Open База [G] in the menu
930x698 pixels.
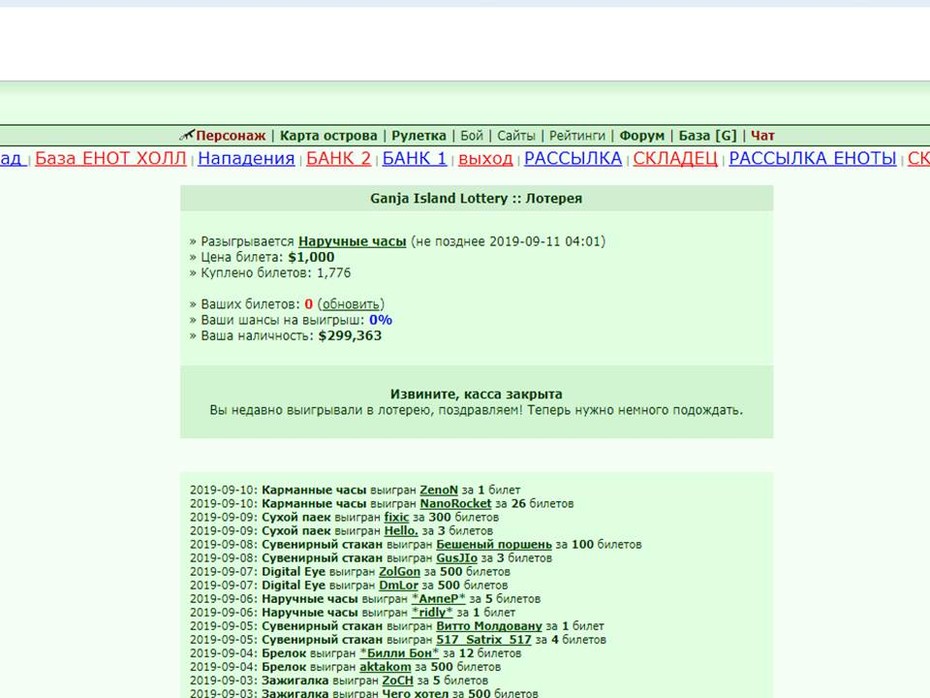(707, 136)
